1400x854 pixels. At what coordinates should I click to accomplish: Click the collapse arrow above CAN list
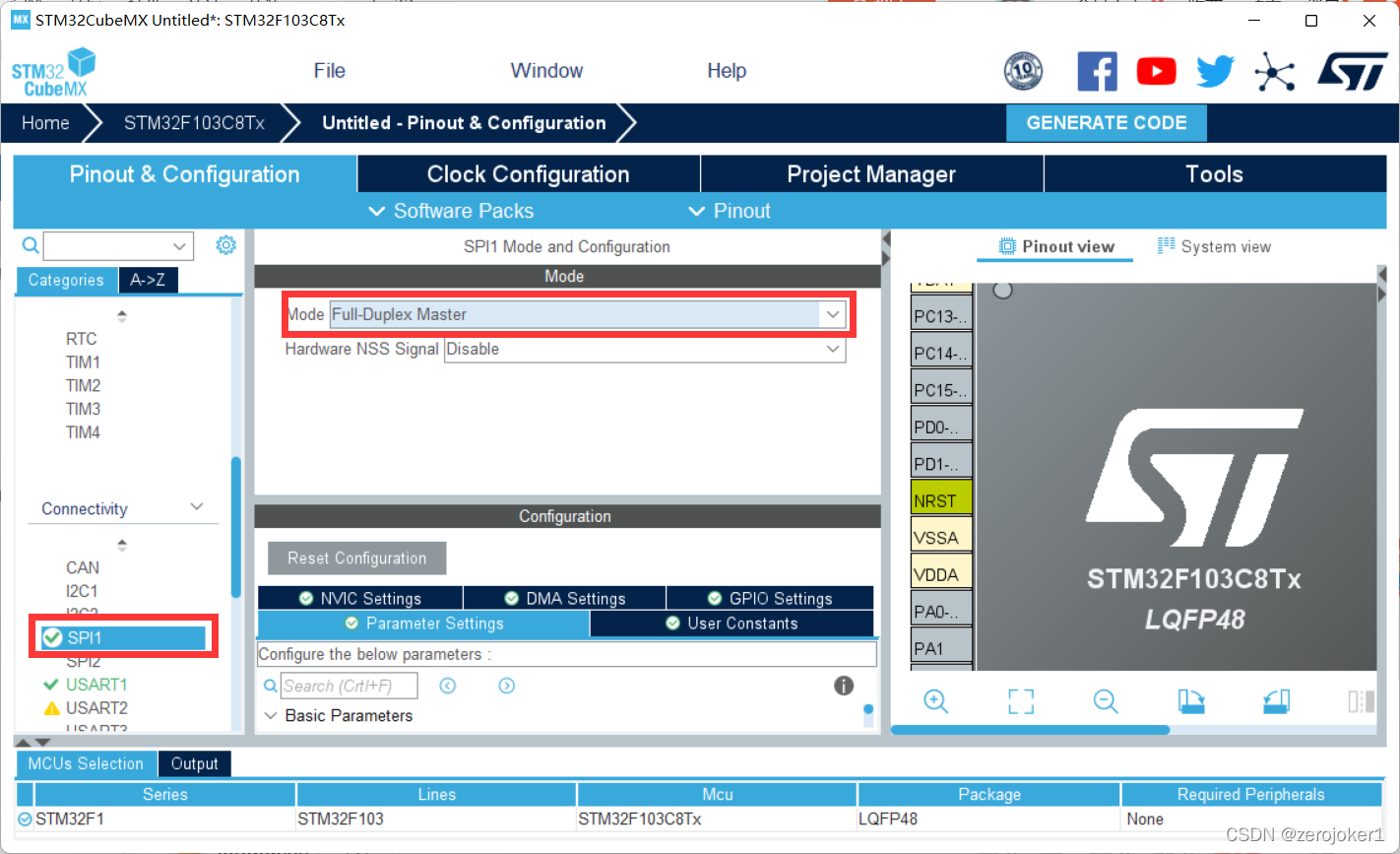(x=122, y=545)
